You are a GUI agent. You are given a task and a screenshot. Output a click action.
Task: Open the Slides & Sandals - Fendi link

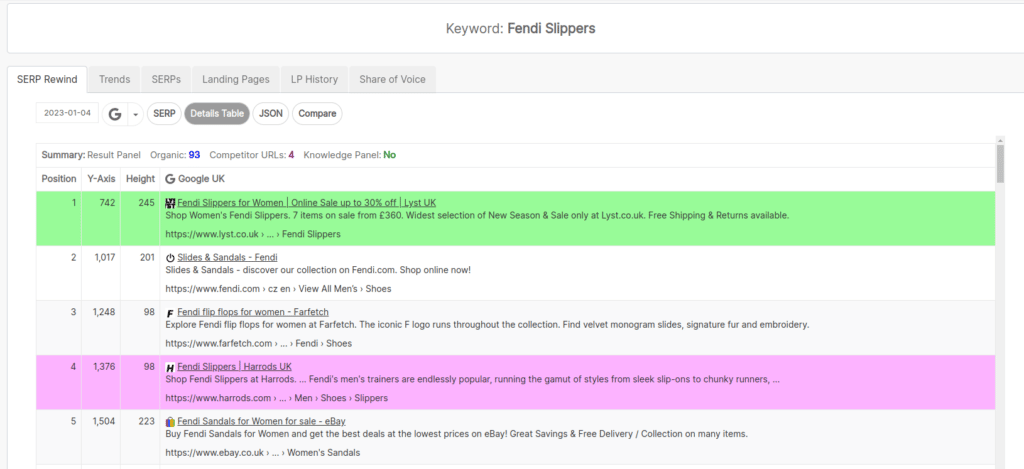(227, 257)
